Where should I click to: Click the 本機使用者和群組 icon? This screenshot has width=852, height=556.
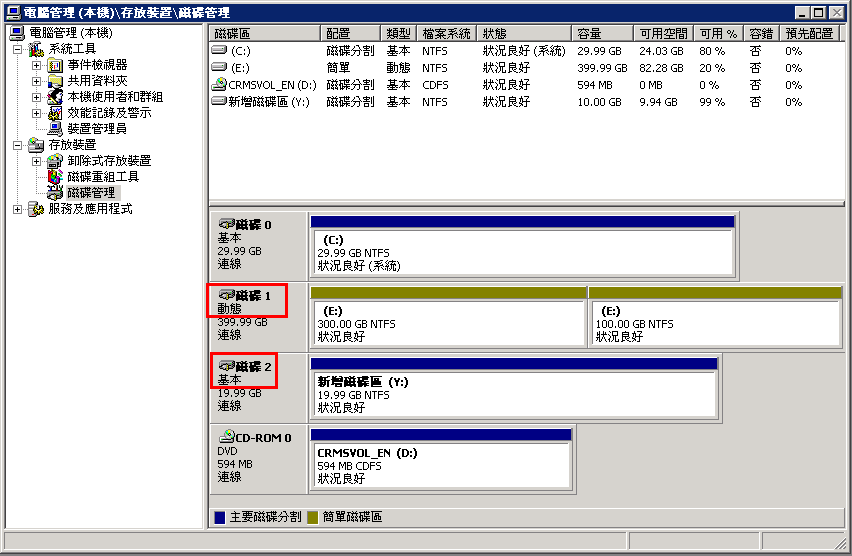click(55, 97)
